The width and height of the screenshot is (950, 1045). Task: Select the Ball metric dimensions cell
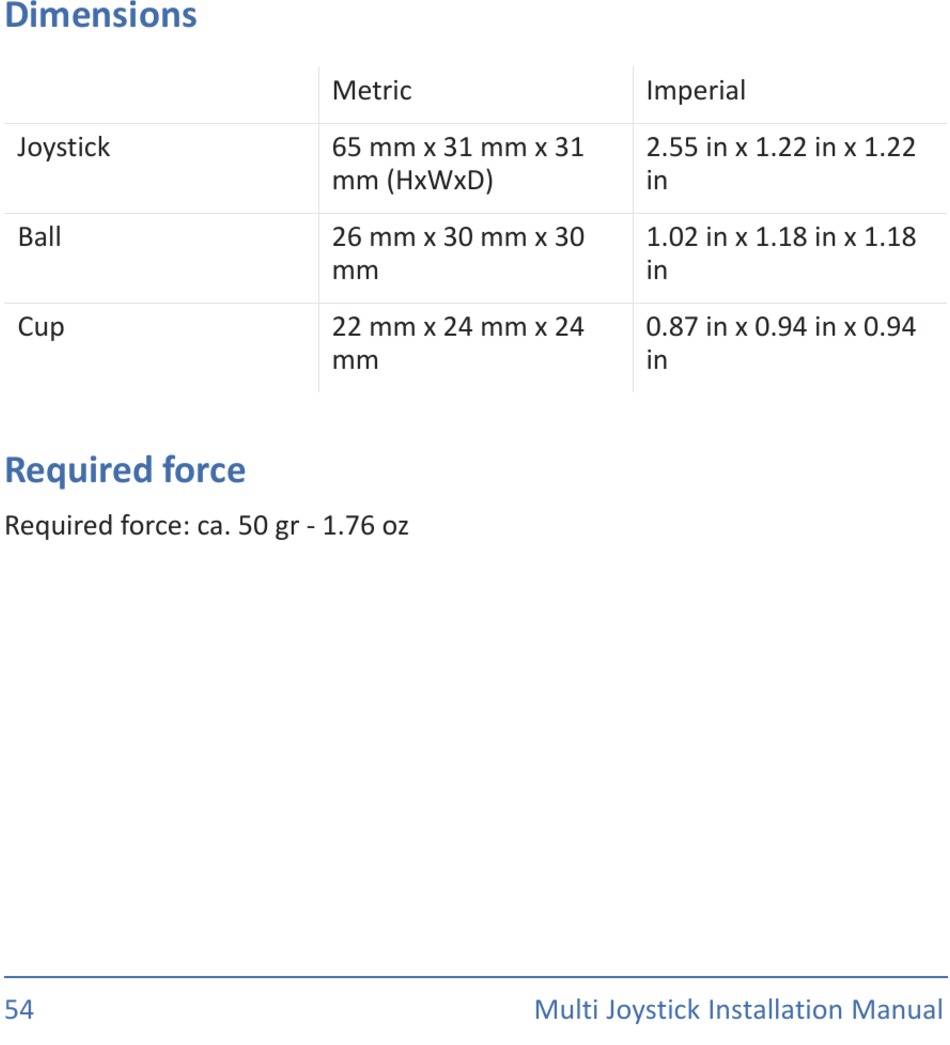coord(457,254)
